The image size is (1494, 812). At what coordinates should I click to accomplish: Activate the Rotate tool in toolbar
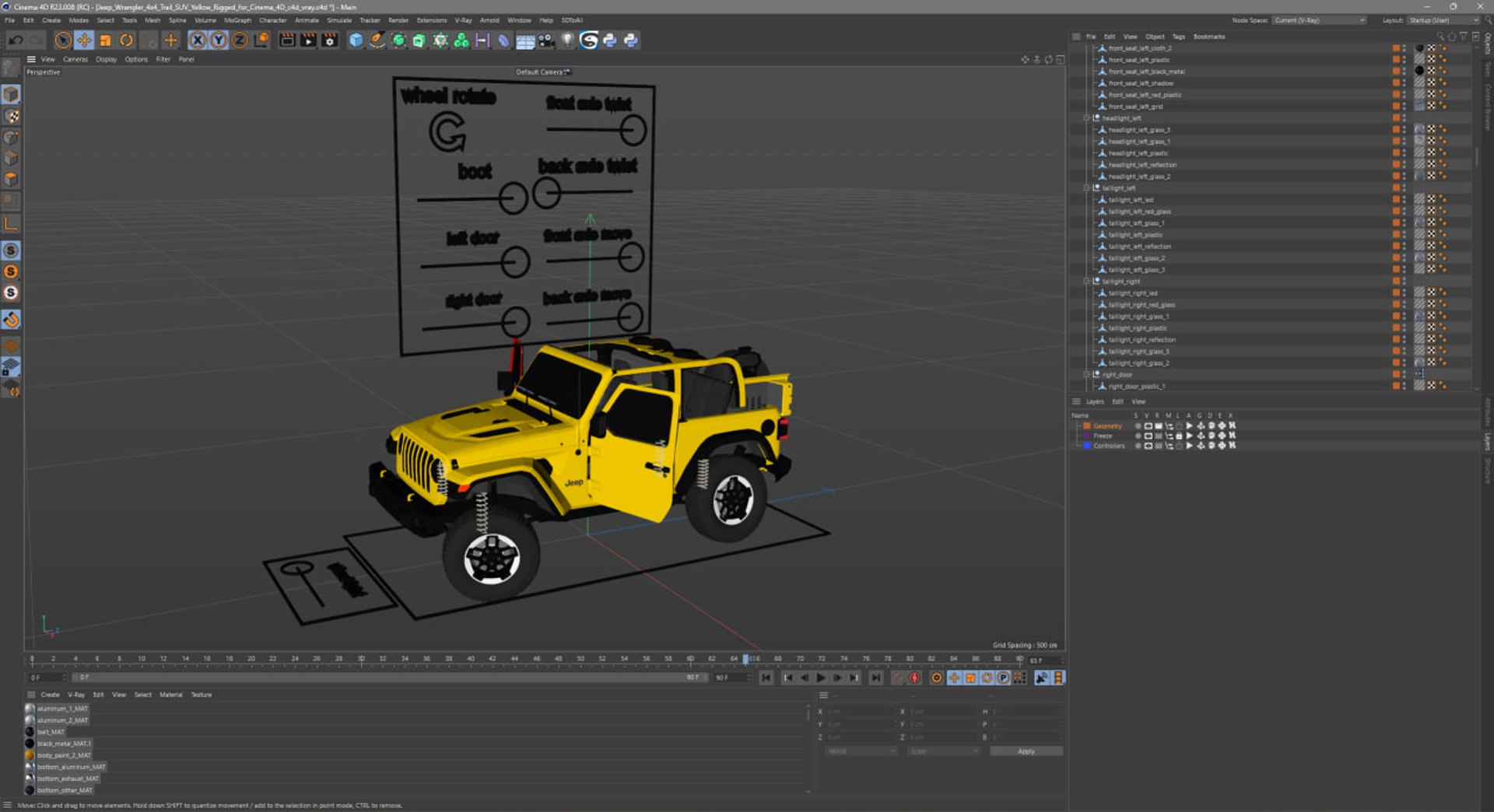(126, 40)
